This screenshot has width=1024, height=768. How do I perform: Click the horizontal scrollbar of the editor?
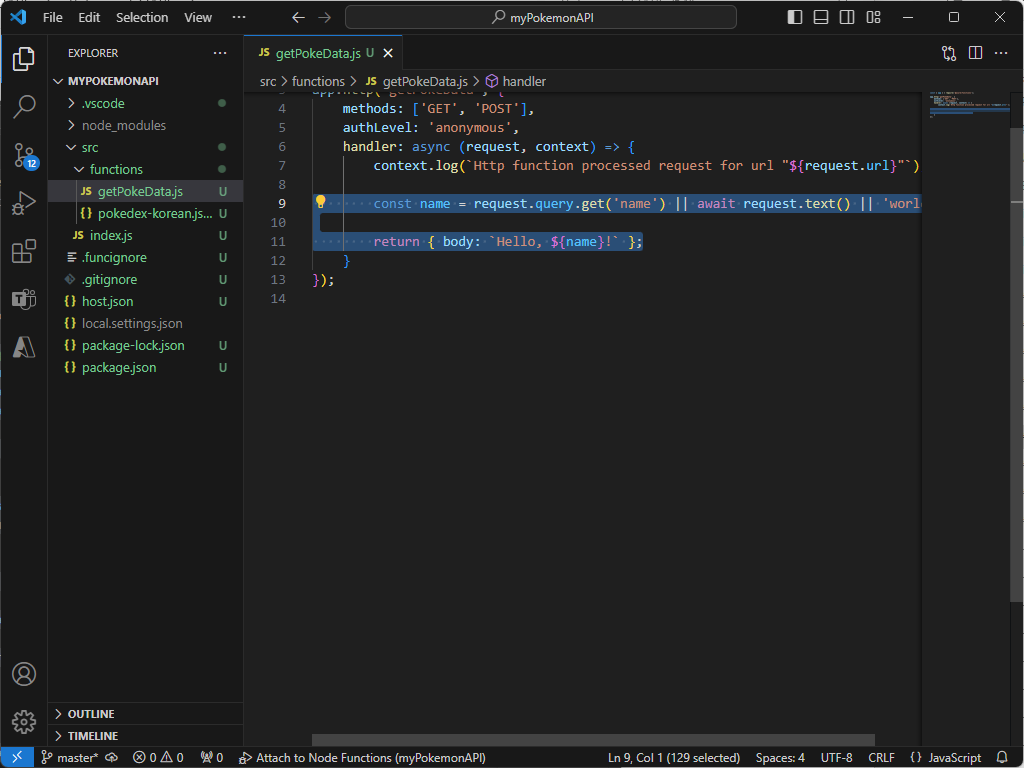pyautogui.click(x=593, y=740)
